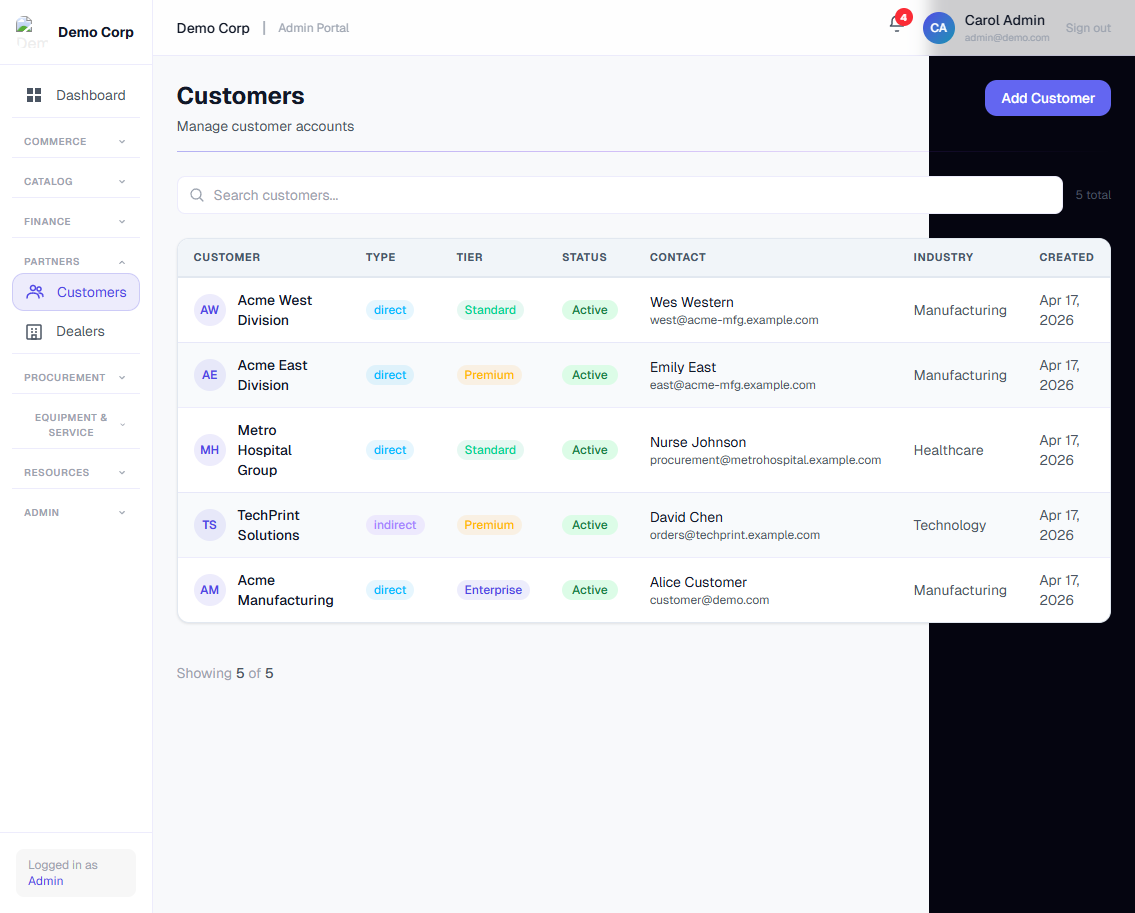Click contact name Nurse Johnson
1135x913 pixels.
(x=698, y=442)
